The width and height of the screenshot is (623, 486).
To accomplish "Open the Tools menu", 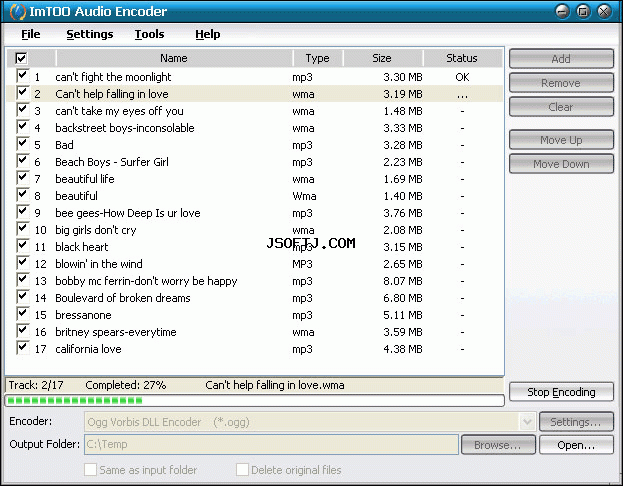I will coord(149,34).
